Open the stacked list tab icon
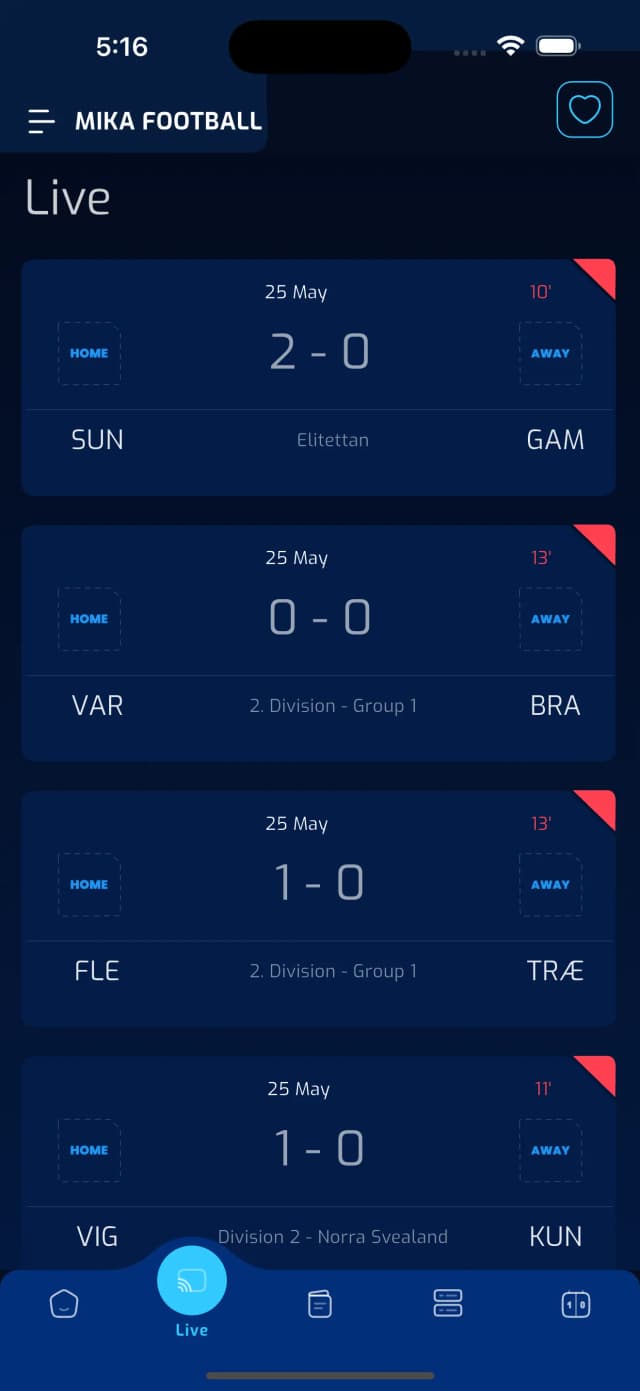640x1391 pixels. click(x=447, y=1302)
